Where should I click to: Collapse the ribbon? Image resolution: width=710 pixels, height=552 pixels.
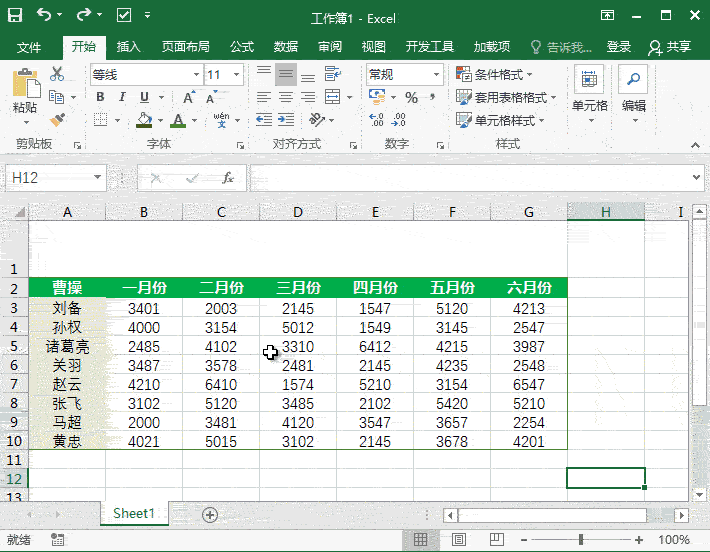695,145
